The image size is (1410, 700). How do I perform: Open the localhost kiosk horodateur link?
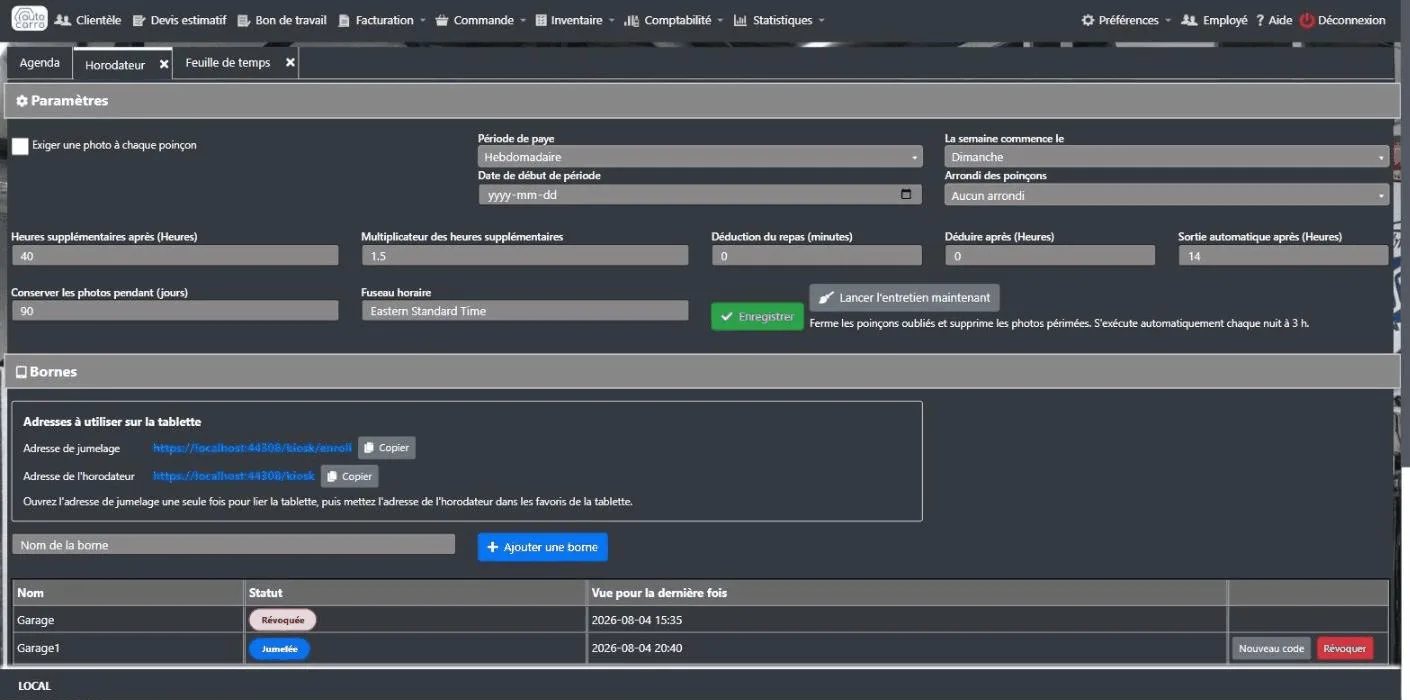[x=234, y=476]
